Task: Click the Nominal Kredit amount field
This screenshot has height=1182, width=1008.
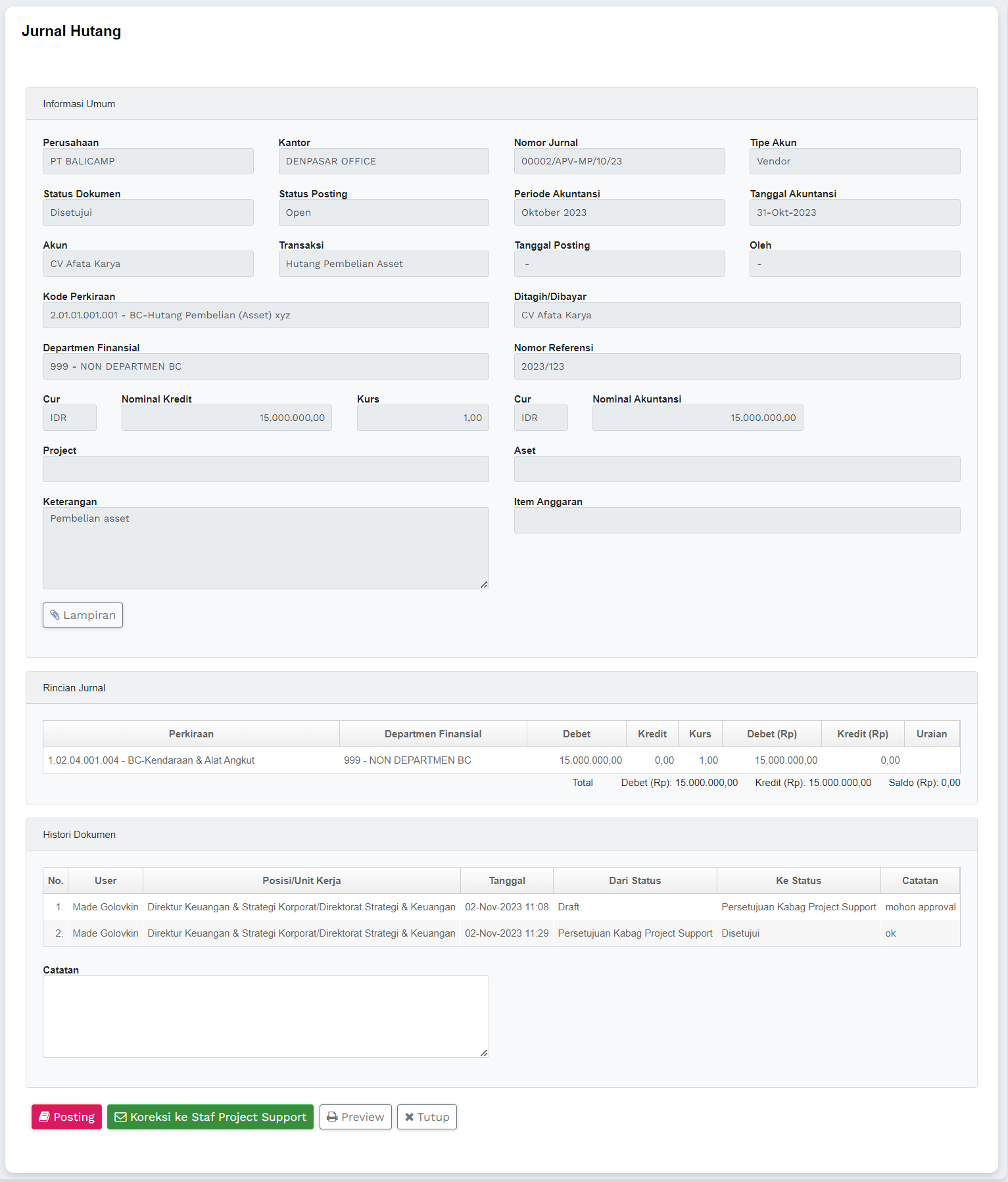Action: [226, 418]
